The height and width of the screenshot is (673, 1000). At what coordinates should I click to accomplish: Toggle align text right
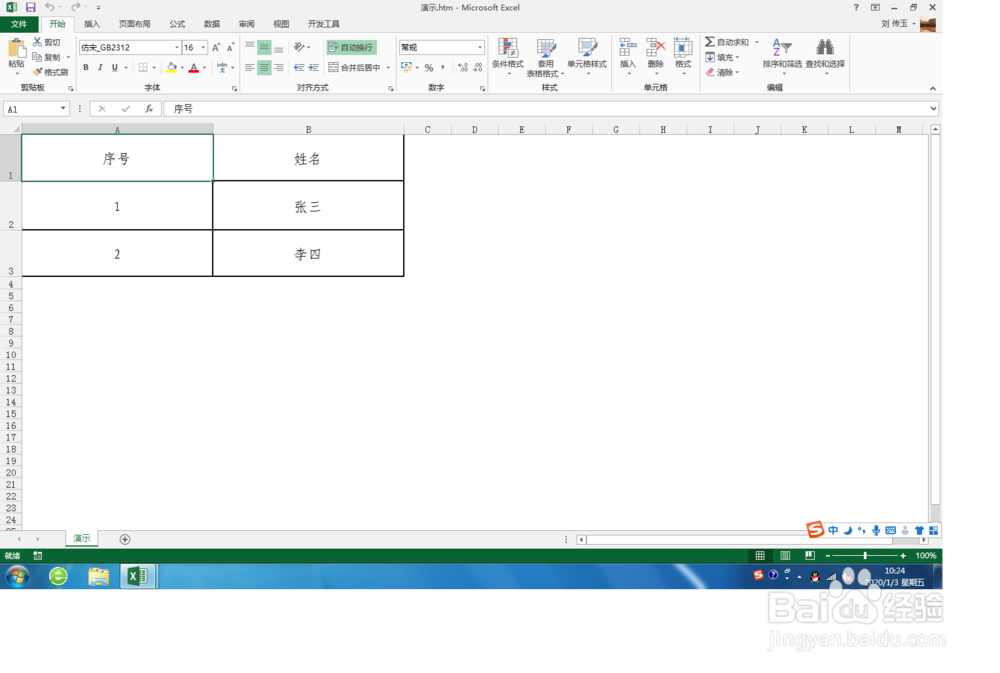(x=279, y=67)
